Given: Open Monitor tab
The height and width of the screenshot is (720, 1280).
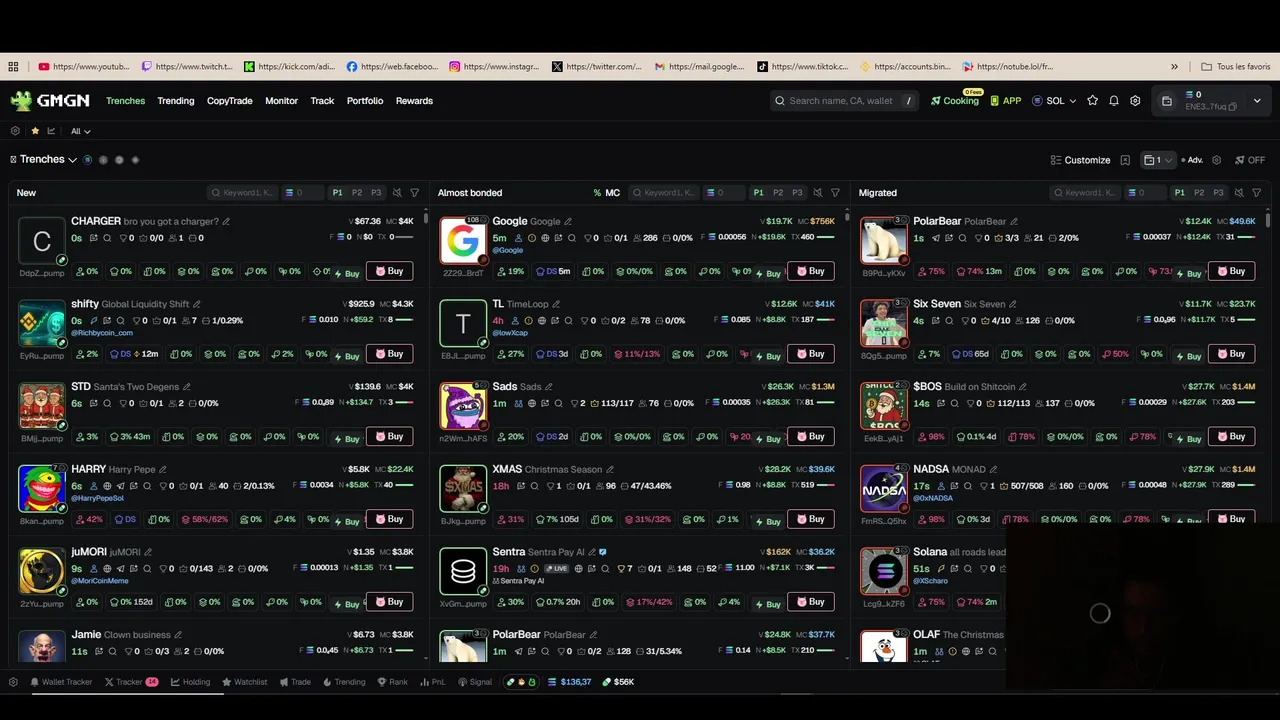Looking at the screenshot, I should point(281,101).
